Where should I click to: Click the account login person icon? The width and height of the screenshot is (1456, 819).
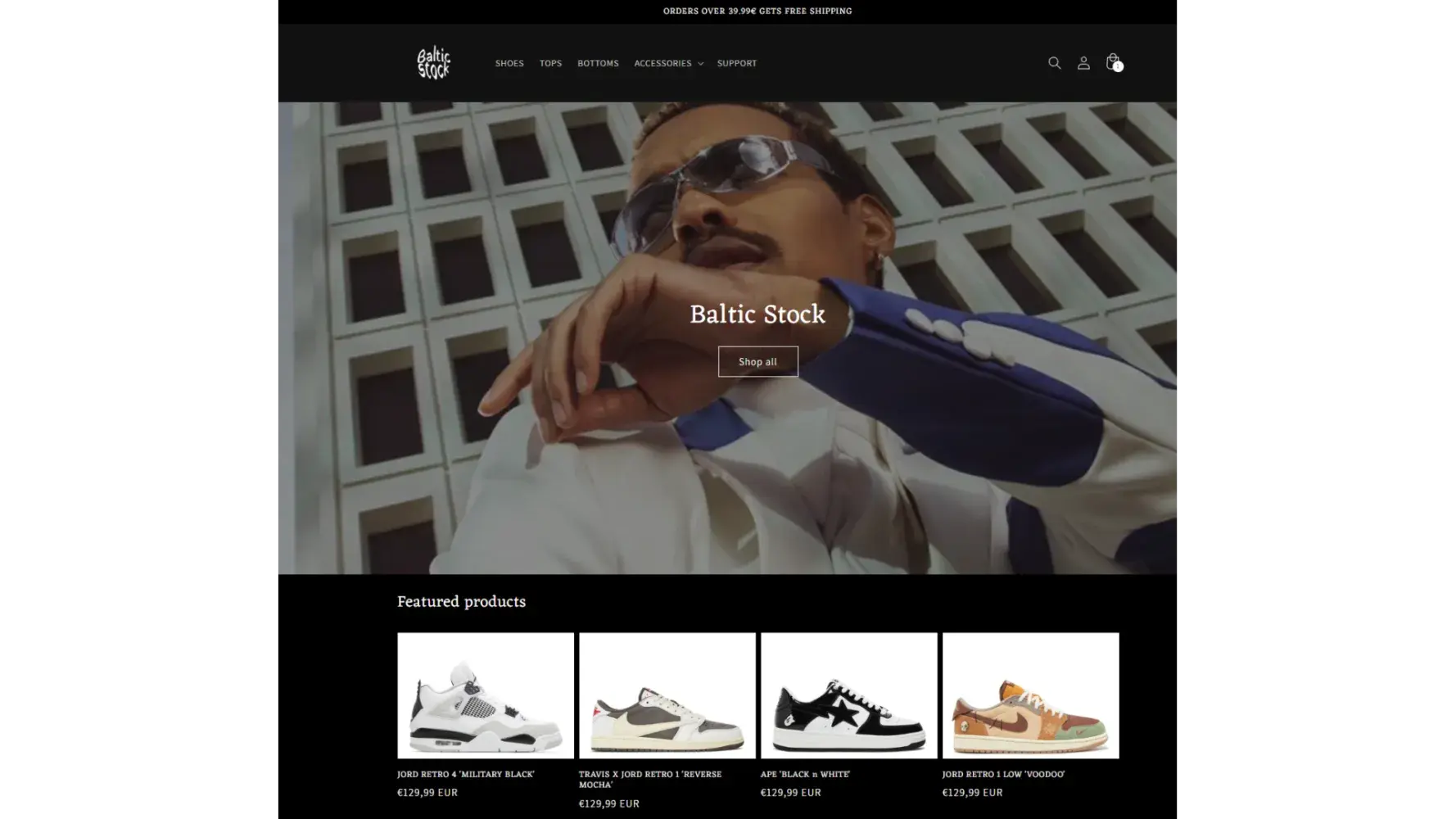tap(1083, 63)
